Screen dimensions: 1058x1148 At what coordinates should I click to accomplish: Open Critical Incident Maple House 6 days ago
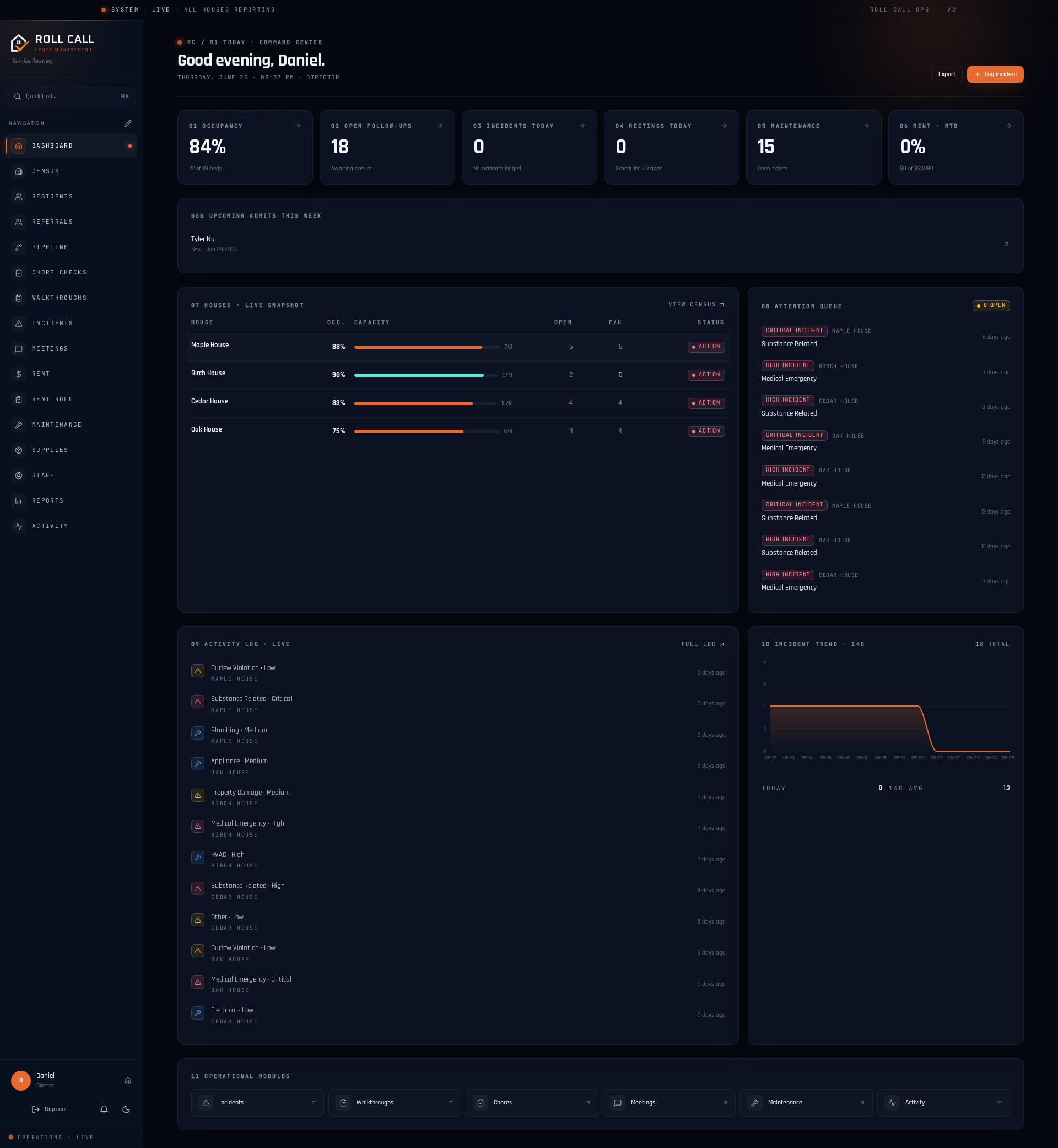tap(886, 337)
